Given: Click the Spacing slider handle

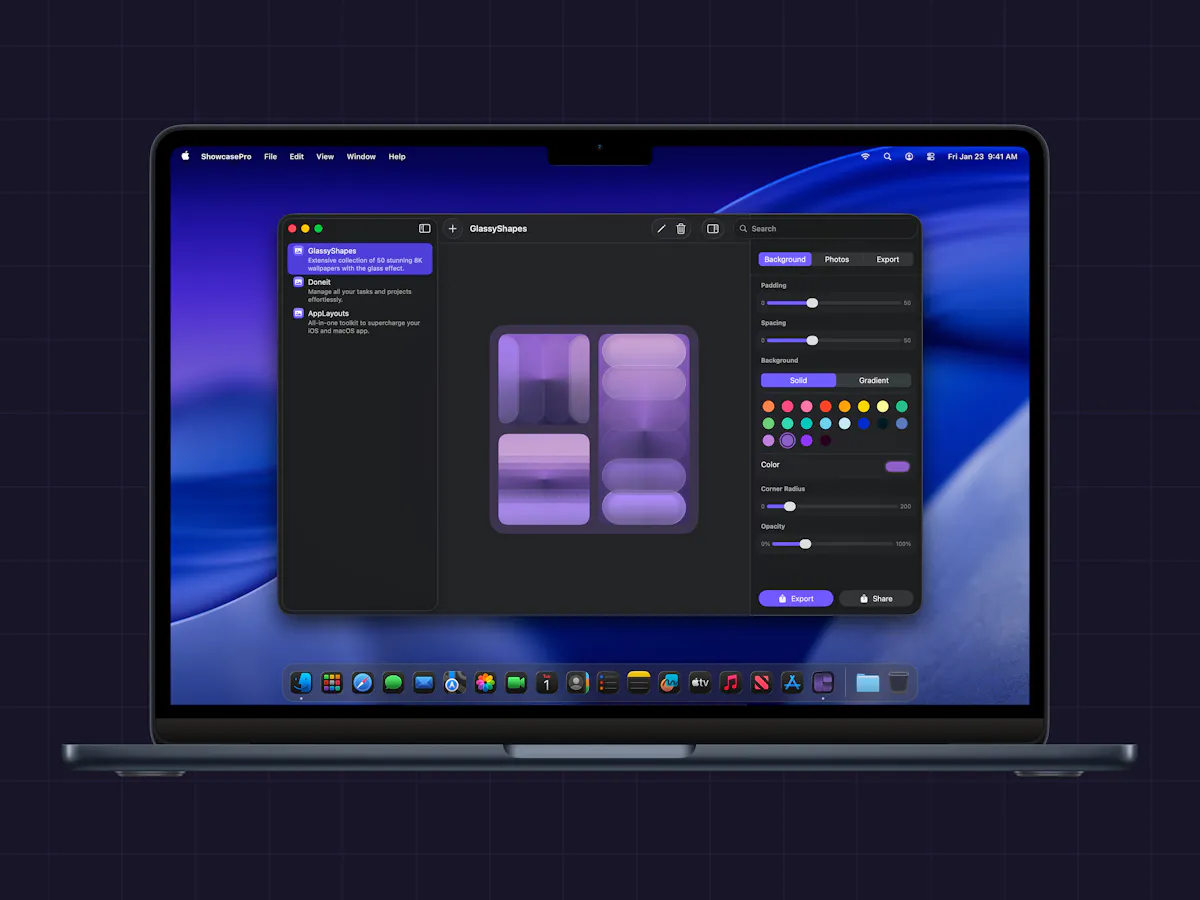Looking at the screenshot, I should [812, 340].
